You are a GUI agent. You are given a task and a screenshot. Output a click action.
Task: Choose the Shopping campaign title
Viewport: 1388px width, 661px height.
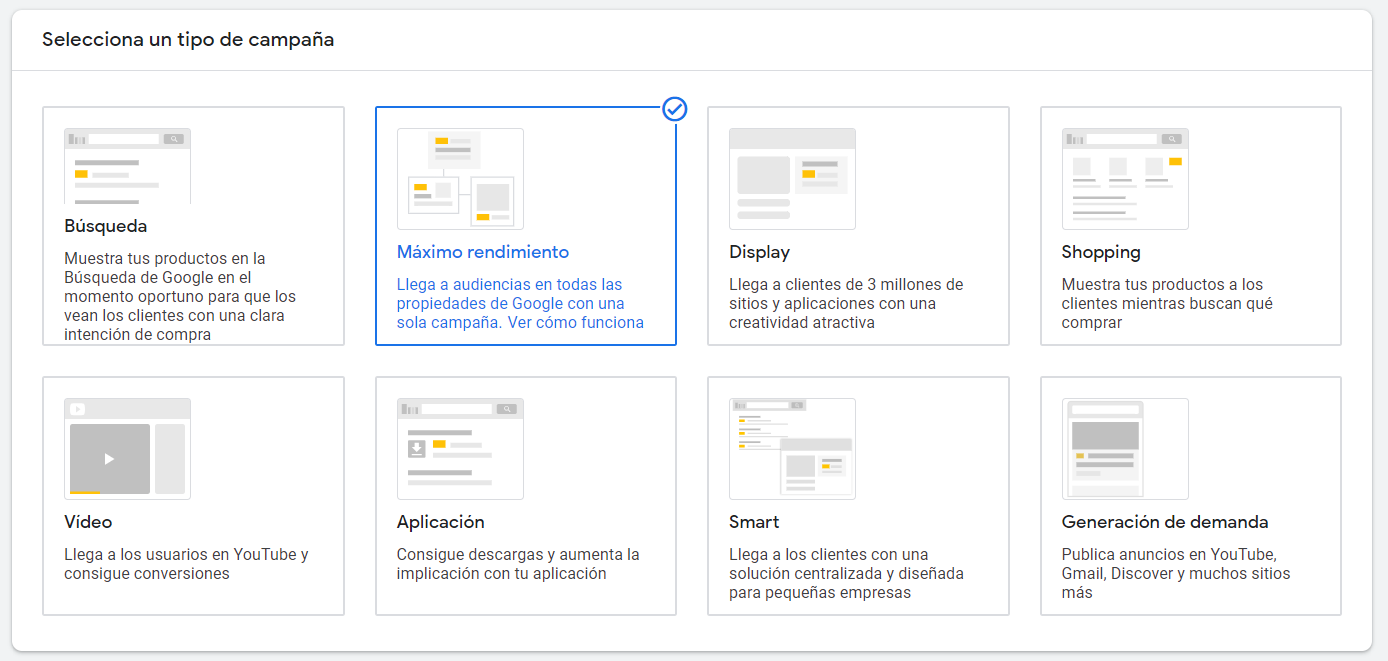coord(1101,252)
